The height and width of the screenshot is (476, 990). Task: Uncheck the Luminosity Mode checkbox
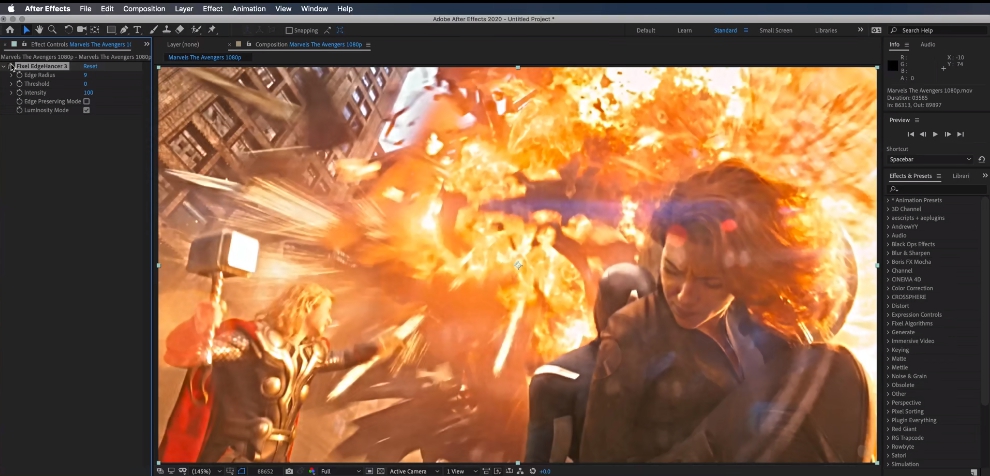pos(86,110)
